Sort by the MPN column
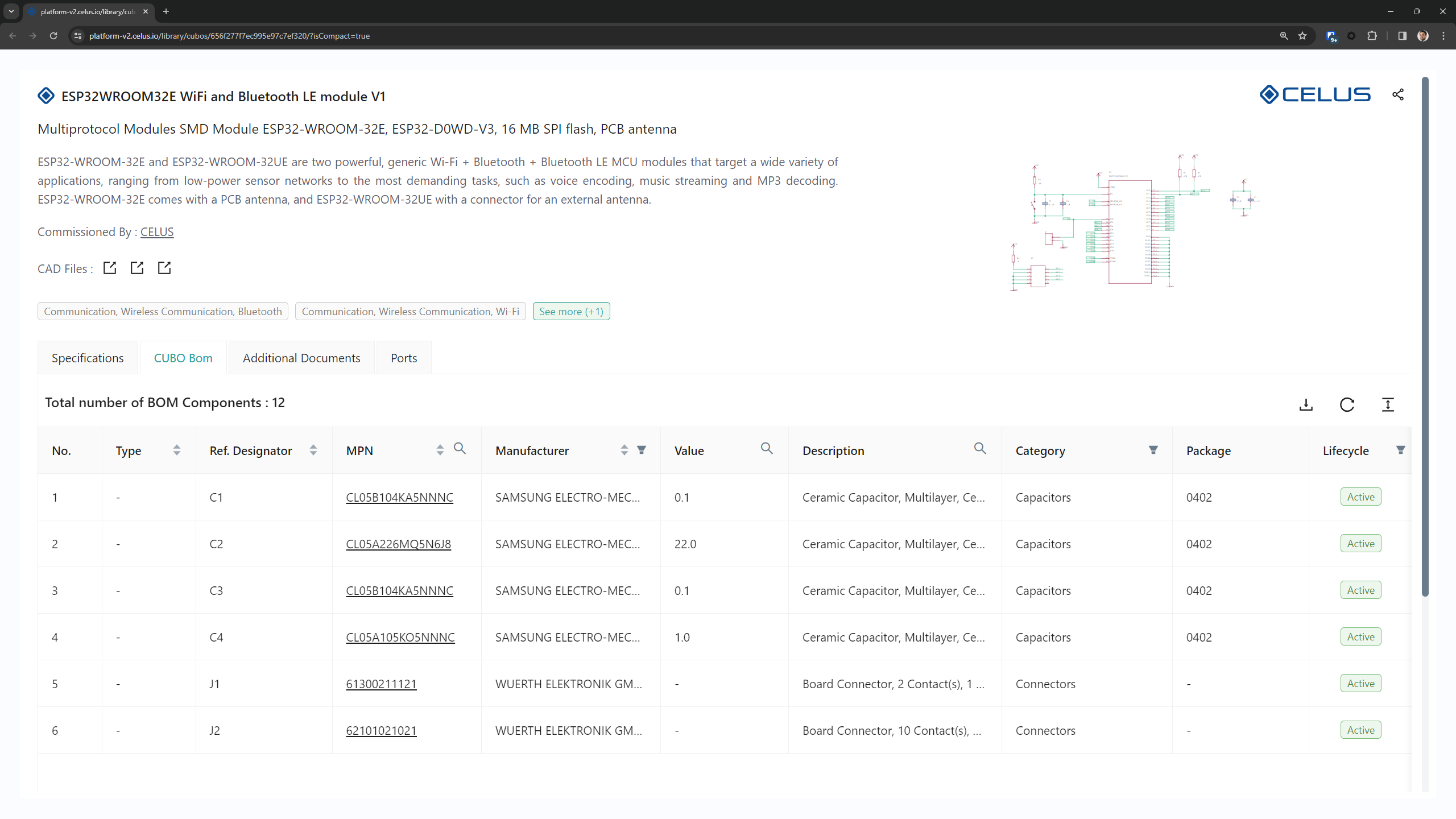The image size is (1456, 819). pyautogui.click(x=440, y=450)
